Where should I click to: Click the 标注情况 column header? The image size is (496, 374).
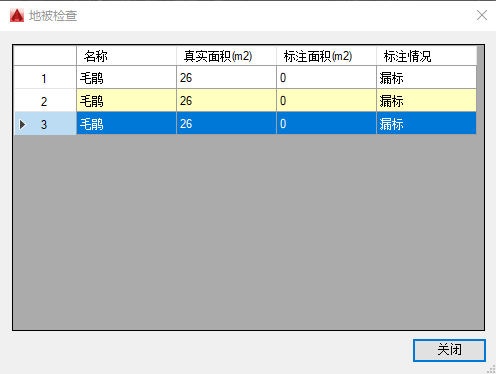pyautogui.click(x=426, y=56)
